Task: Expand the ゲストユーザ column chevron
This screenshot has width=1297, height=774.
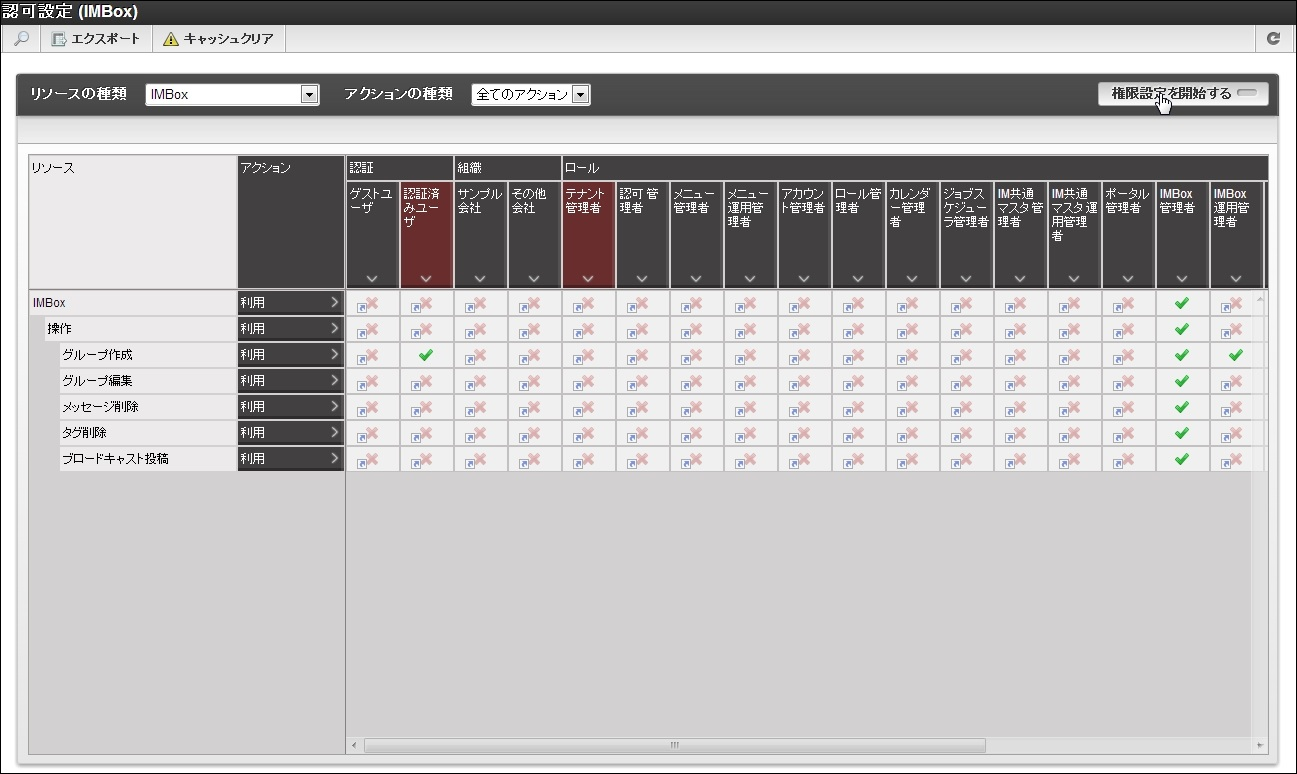Action: [x=372, y=279]
